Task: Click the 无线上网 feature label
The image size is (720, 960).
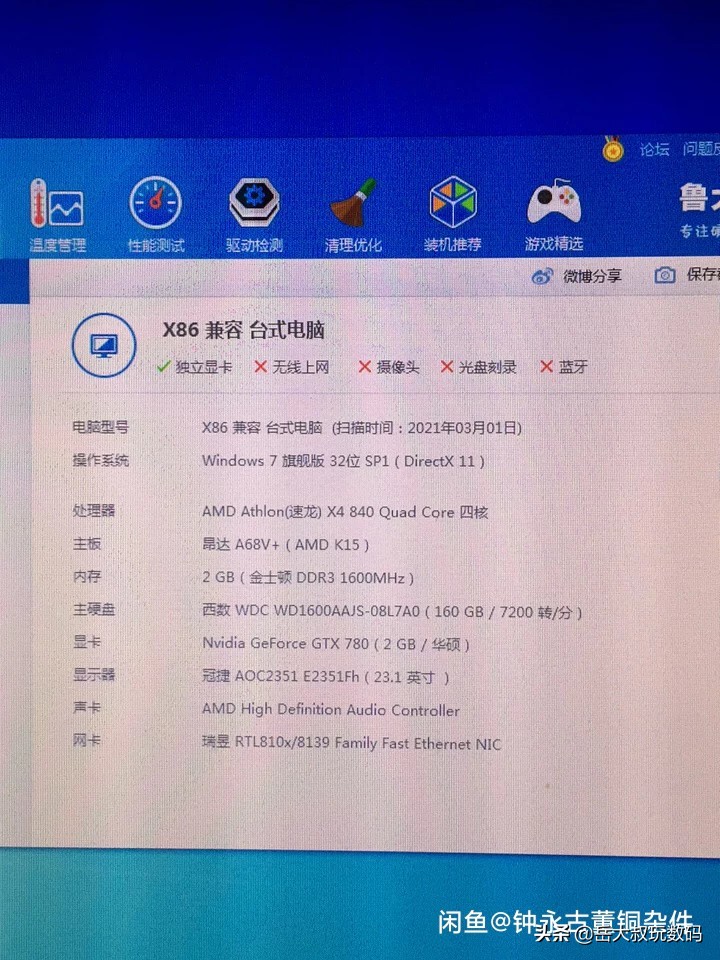Action: [301, 367]
